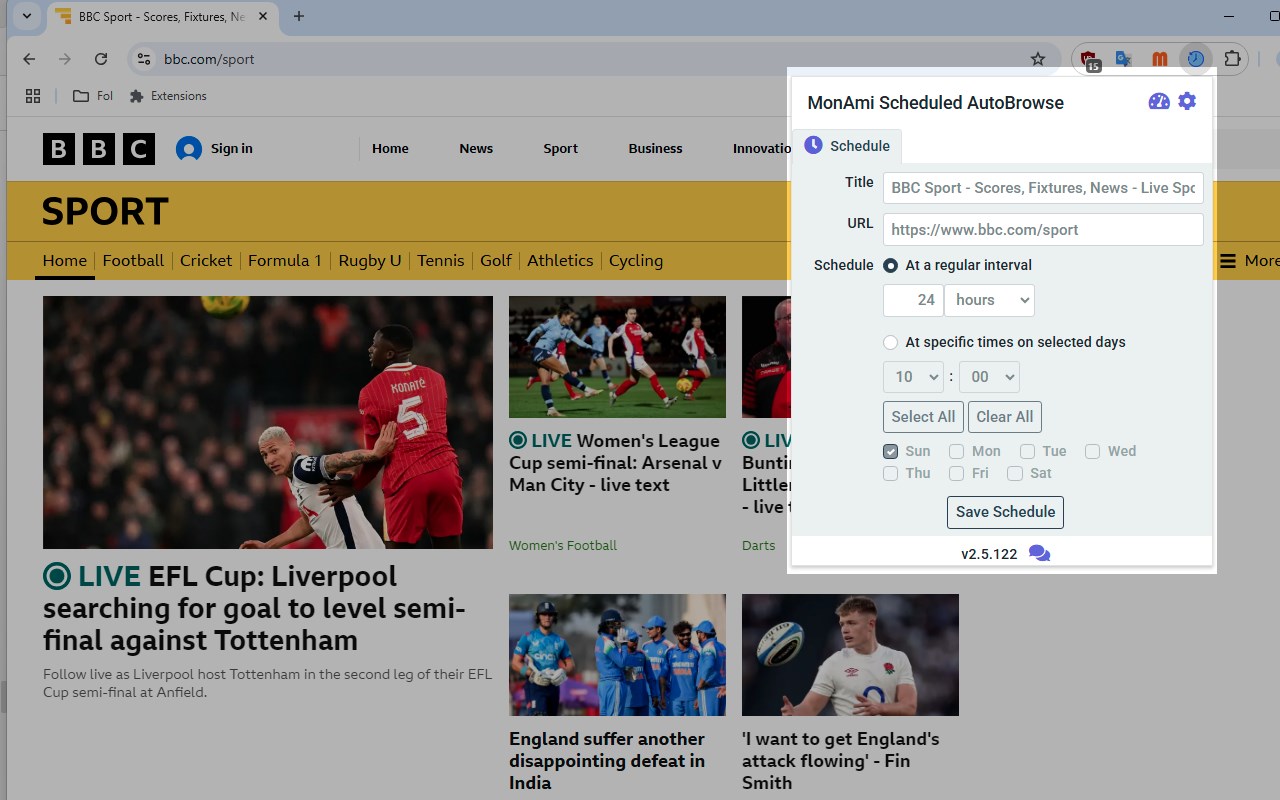Open the MonAmi dashboard gauge icon

(x=1159, y=101)
